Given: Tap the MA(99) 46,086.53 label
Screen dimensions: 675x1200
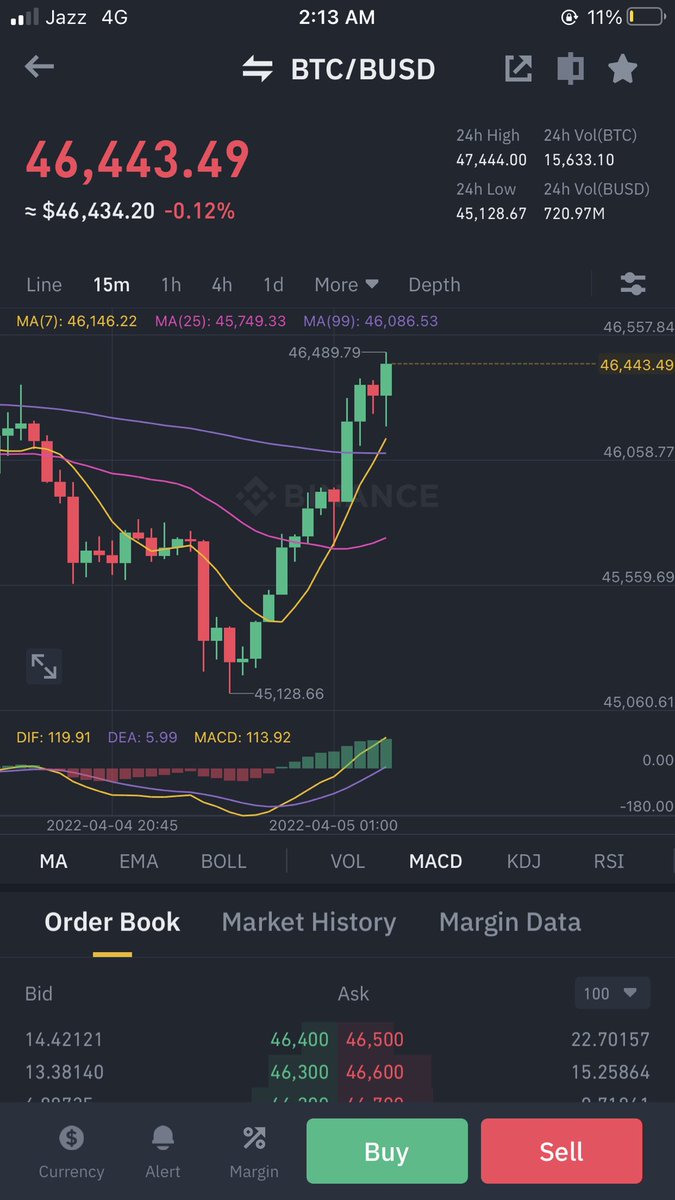Looking at the screenshot, I should pos(370,322).
